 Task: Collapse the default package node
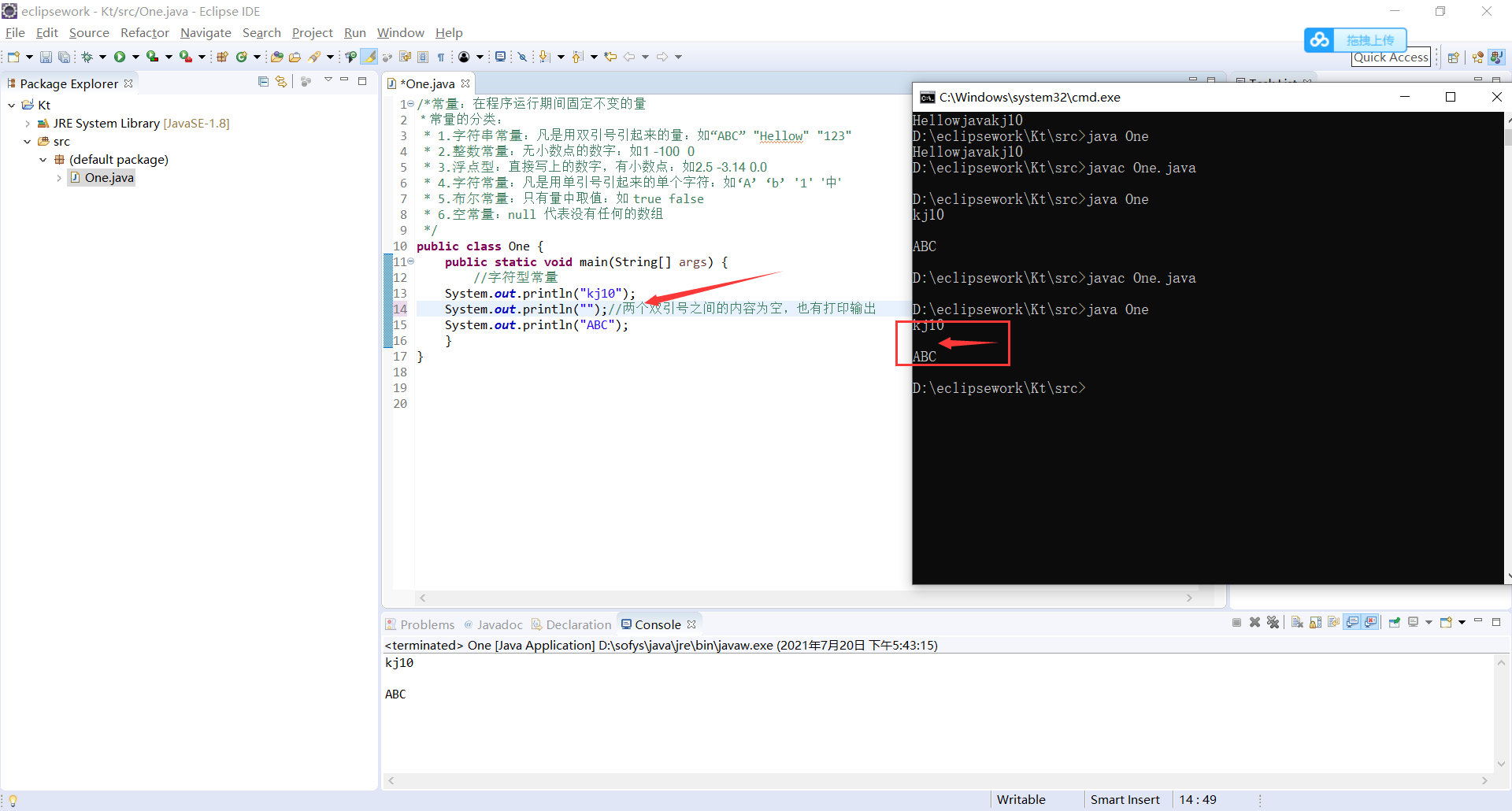(x=43, y=159)
